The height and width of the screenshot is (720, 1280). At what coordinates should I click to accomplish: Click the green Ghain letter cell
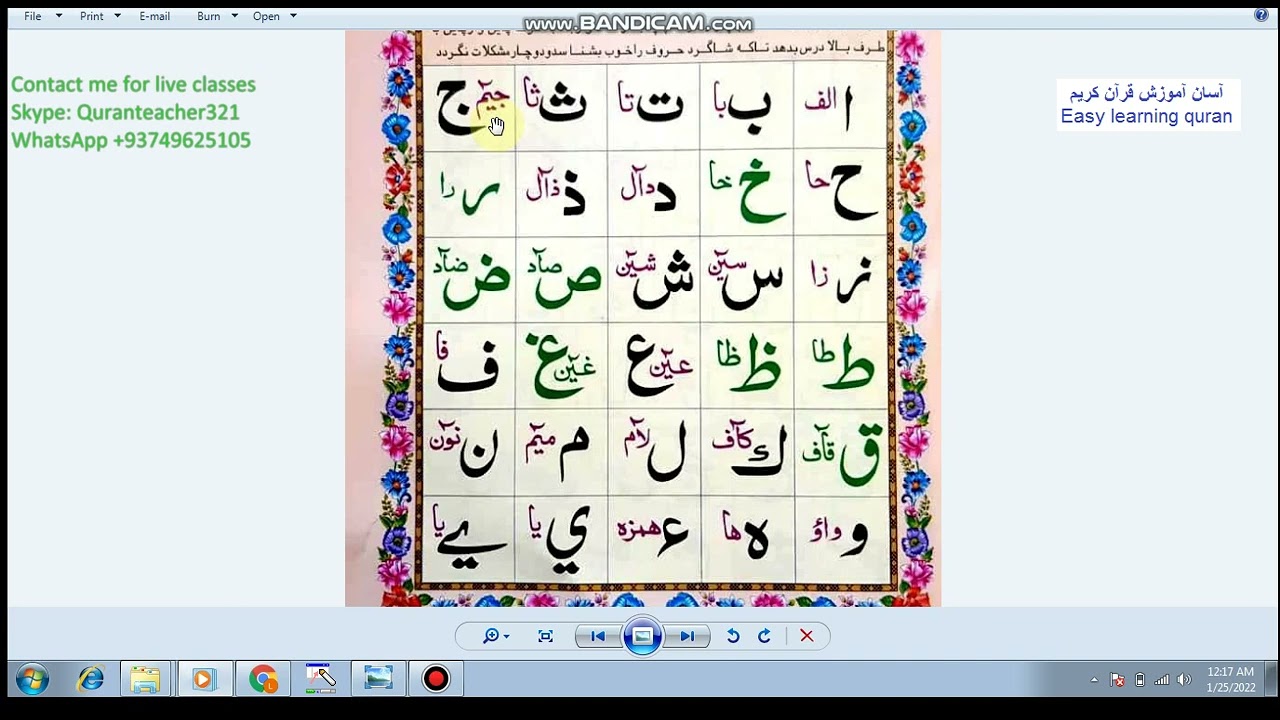point(561,365)
